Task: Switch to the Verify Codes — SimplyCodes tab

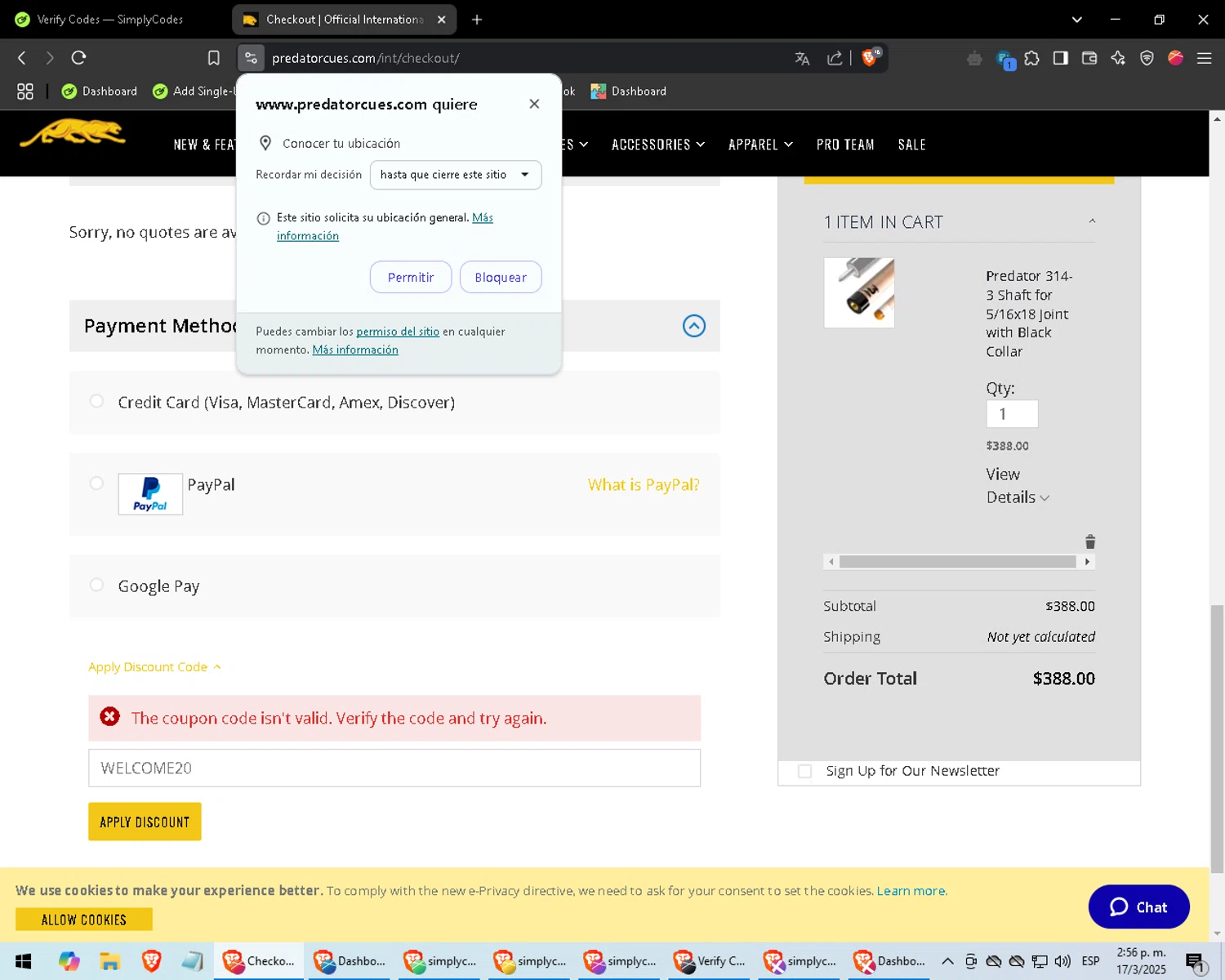Action: (110, 20)
